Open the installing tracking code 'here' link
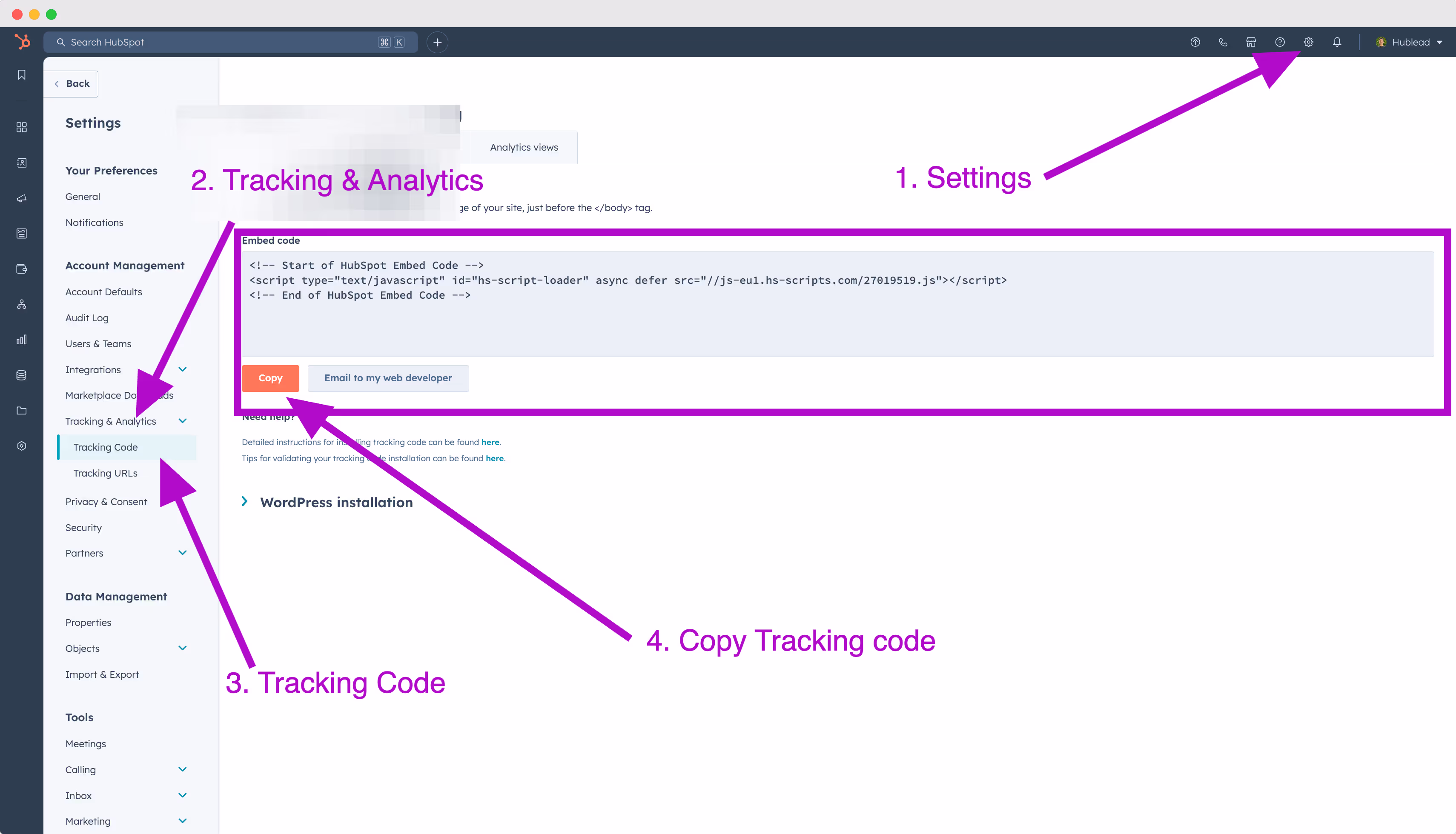 pos(490,442)
